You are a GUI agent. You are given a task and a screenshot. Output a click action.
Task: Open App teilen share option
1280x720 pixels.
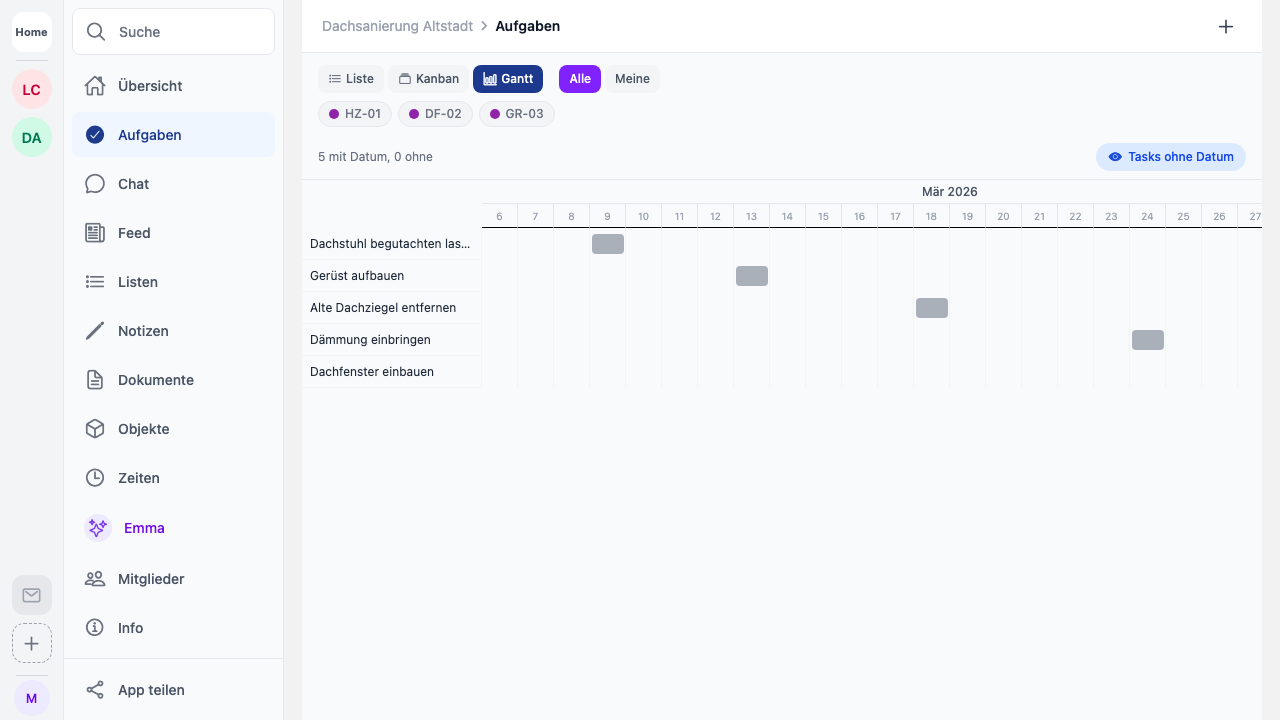click(x=150, y=690)
